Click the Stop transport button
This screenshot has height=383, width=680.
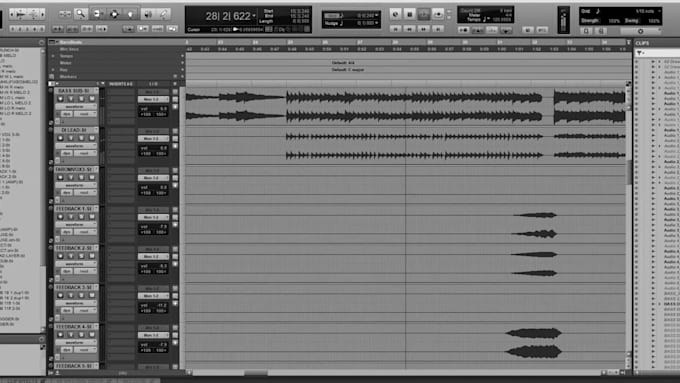click(x=409, y=14)
